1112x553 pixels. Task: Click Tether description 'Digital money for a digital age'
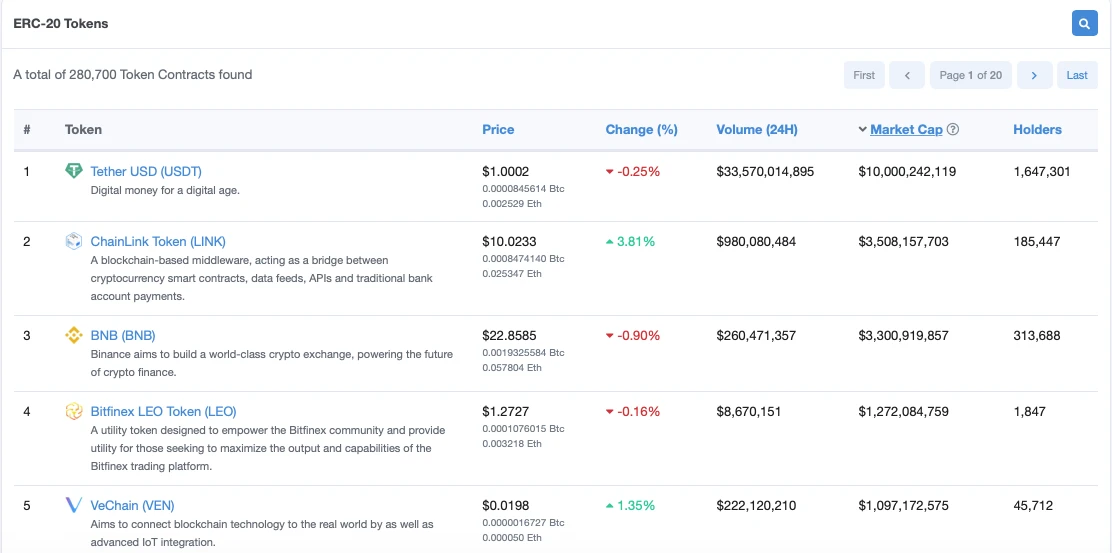coord(165,190)
